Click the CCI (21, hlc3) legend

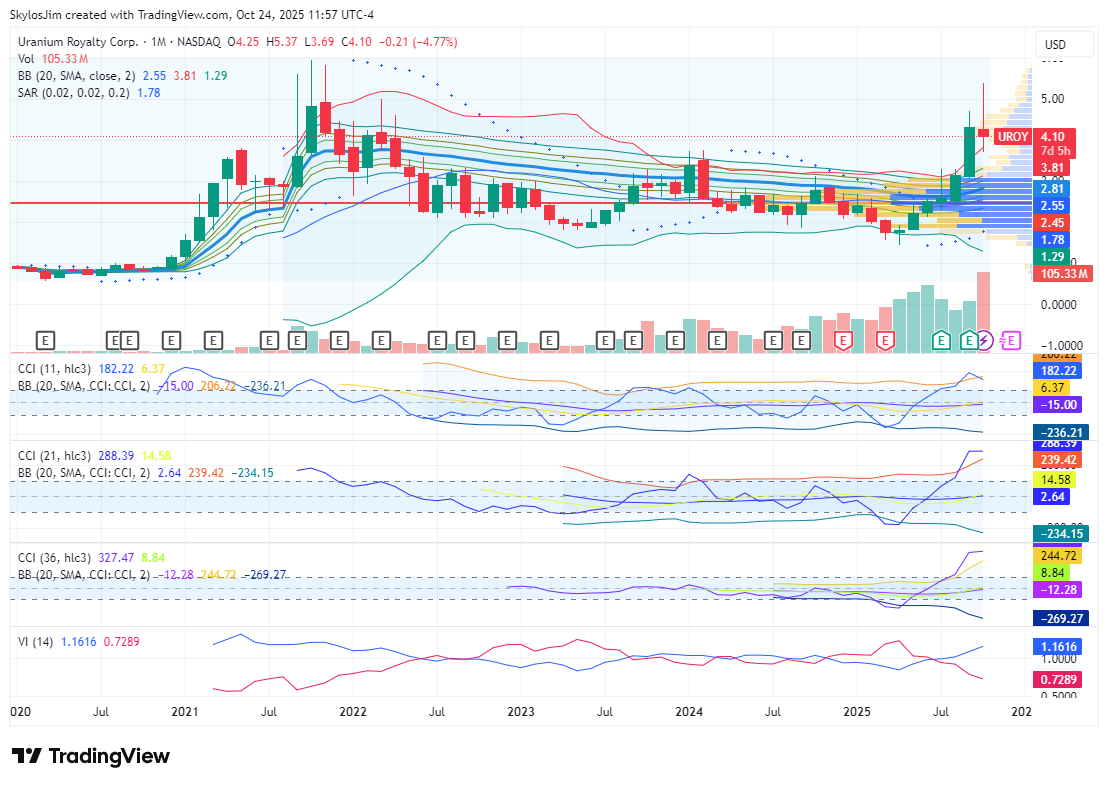tap(54, 456)
